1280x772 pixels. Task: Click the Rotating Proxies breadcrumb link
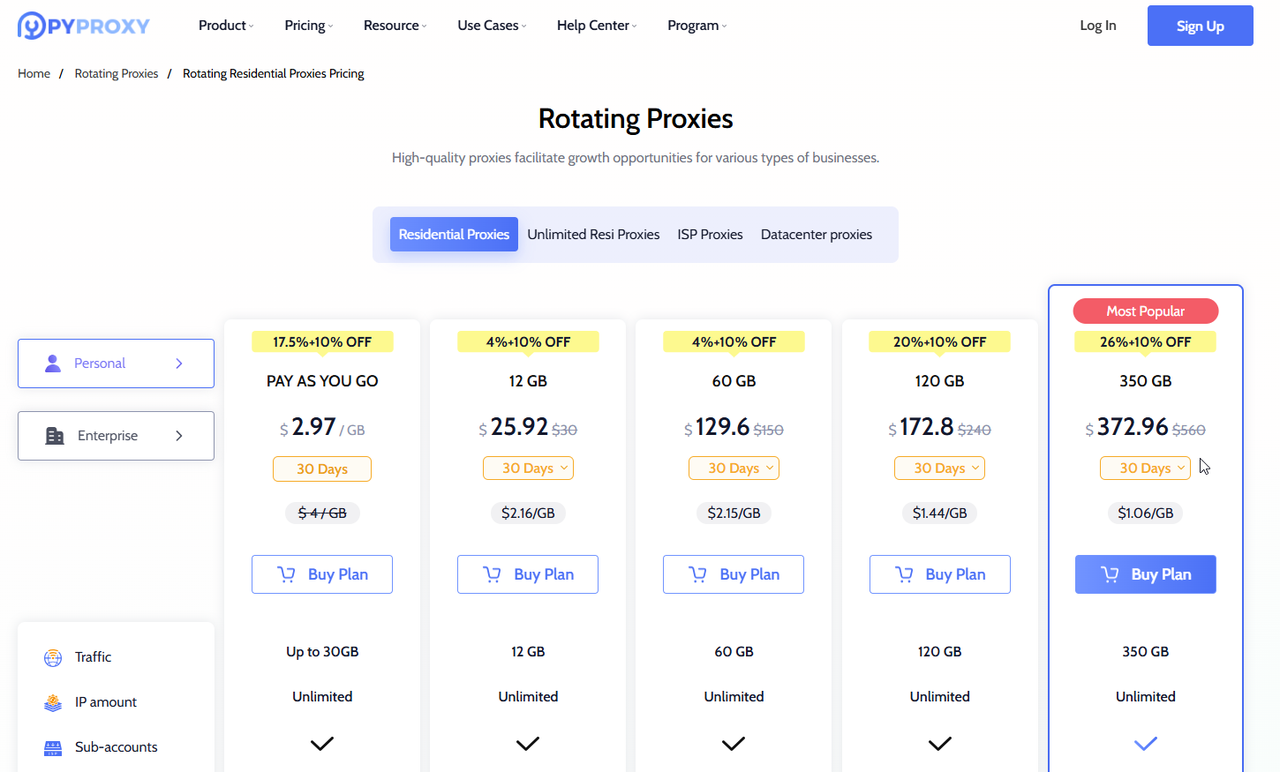pyautogui.click(x=116, y=73)
